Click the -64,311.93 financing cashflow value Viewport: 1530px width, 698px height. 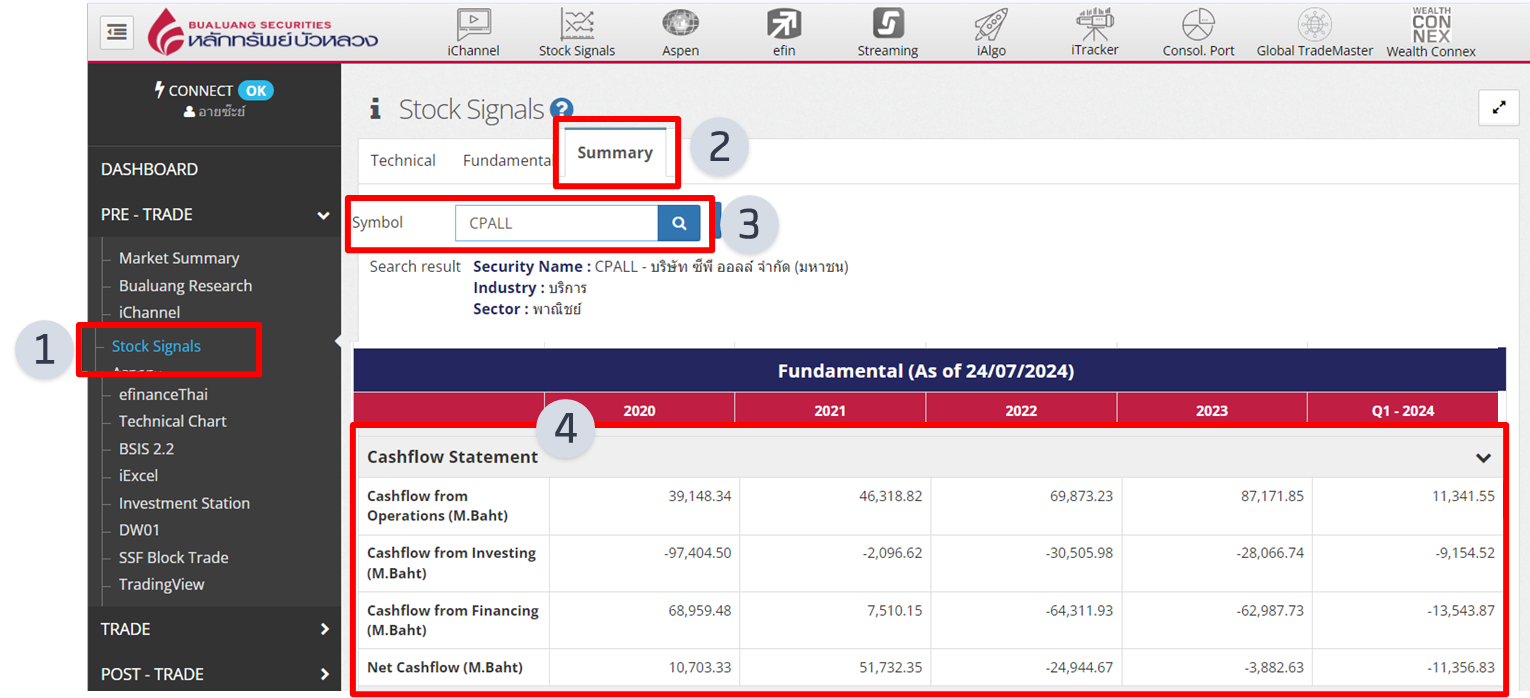pos(1079,610)
